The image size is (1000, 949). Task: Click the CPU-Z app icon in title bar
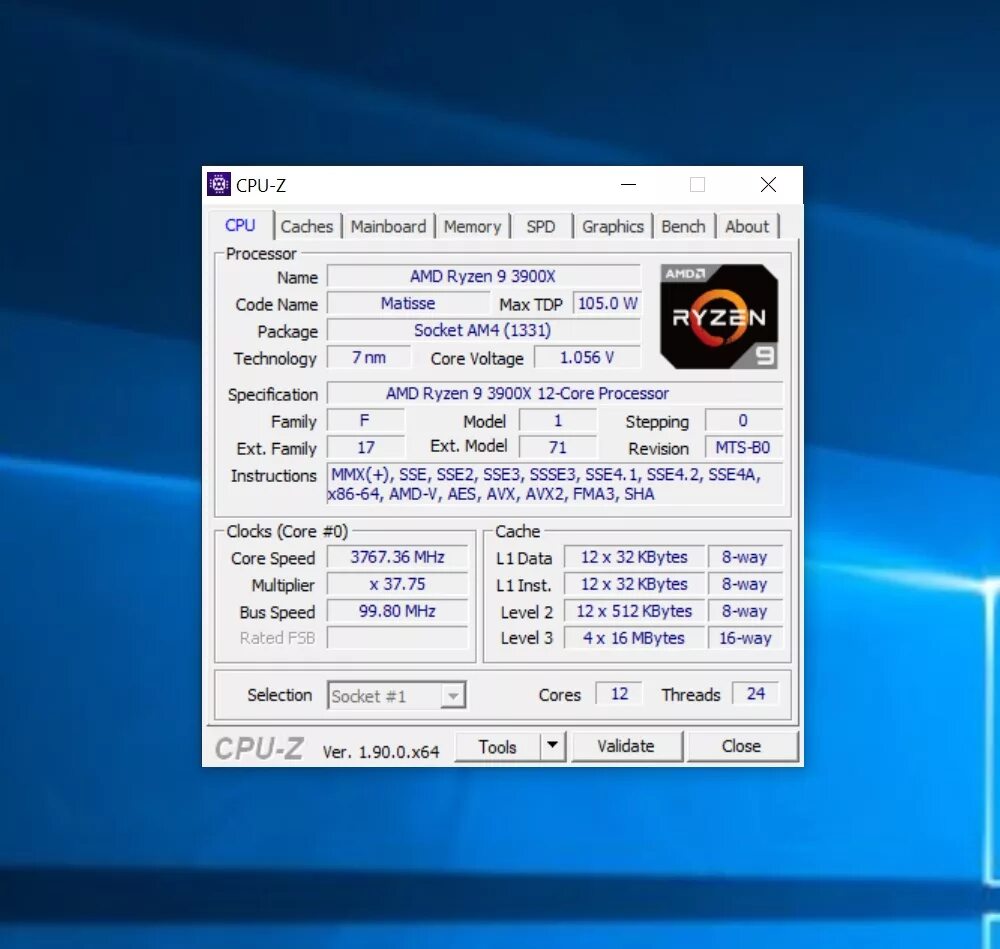pos(219,185)
